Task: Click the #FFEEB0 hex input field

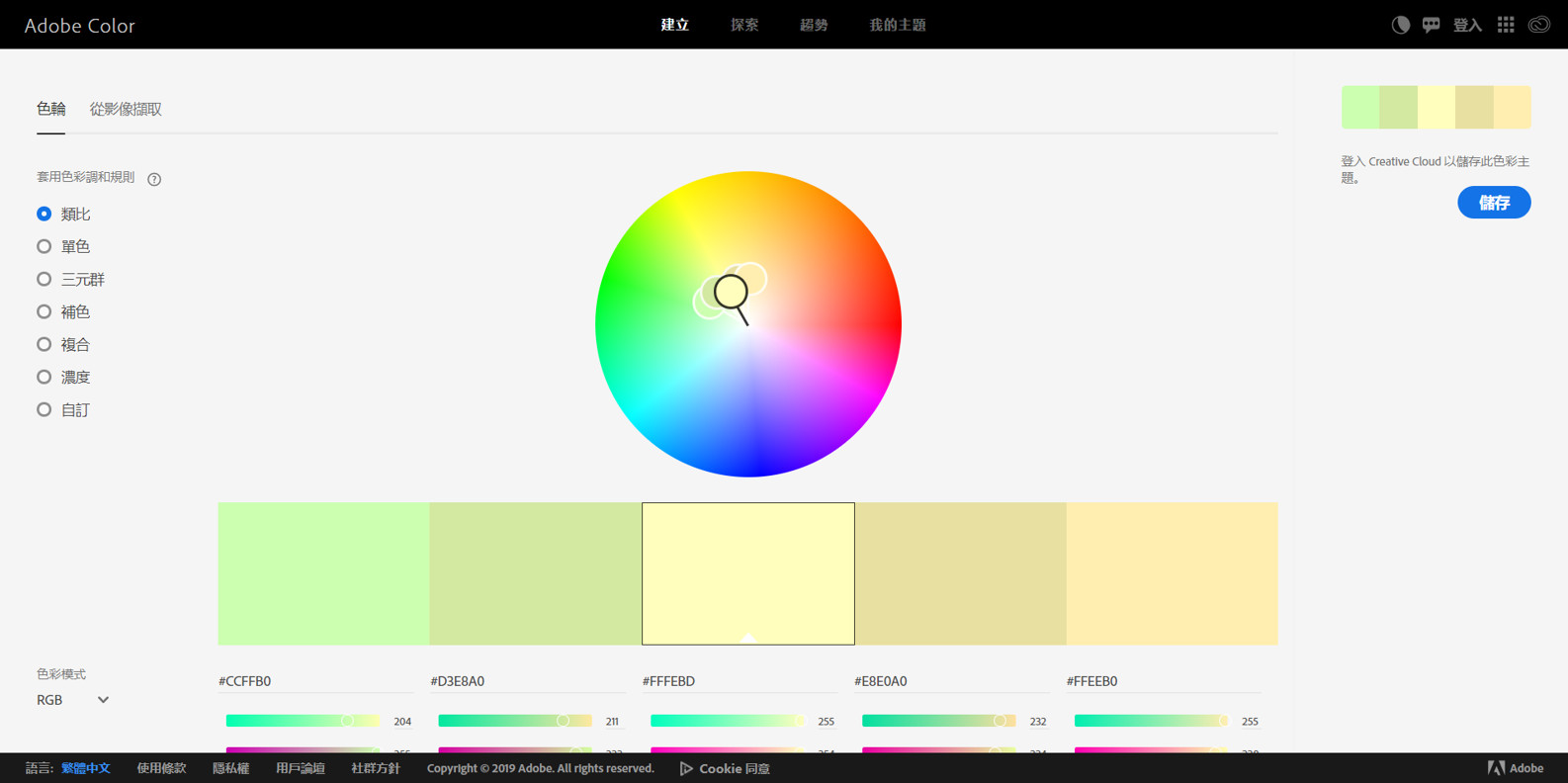Action: click(1164, 681)
